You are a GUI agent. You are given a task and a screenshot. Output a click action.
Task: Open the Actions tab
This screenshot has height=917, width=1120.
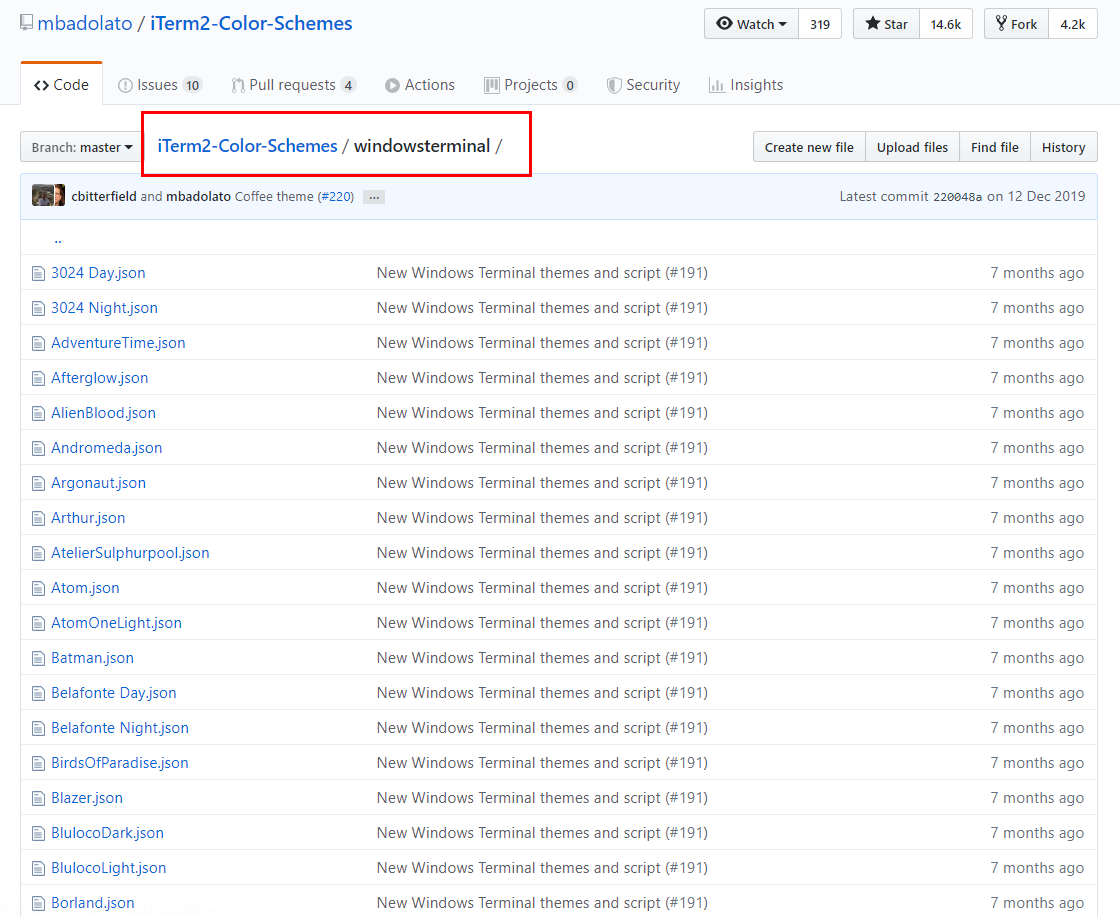420,85
